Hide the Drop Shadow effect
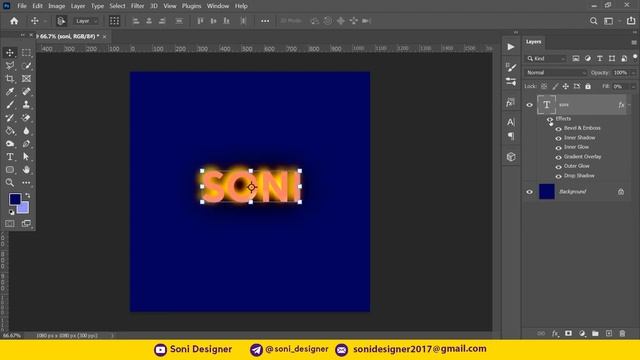 [558, 176]
